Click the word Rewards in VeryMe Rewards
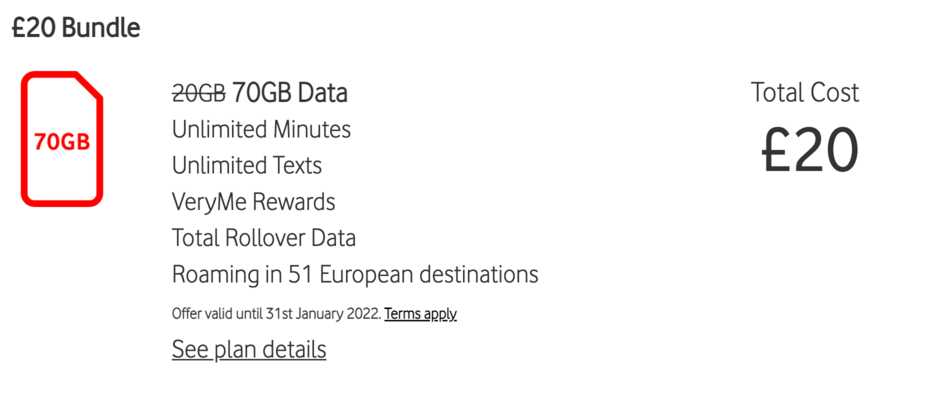This screenshot has height=402, width=943. pyautogui.click(x=294, y=202)
